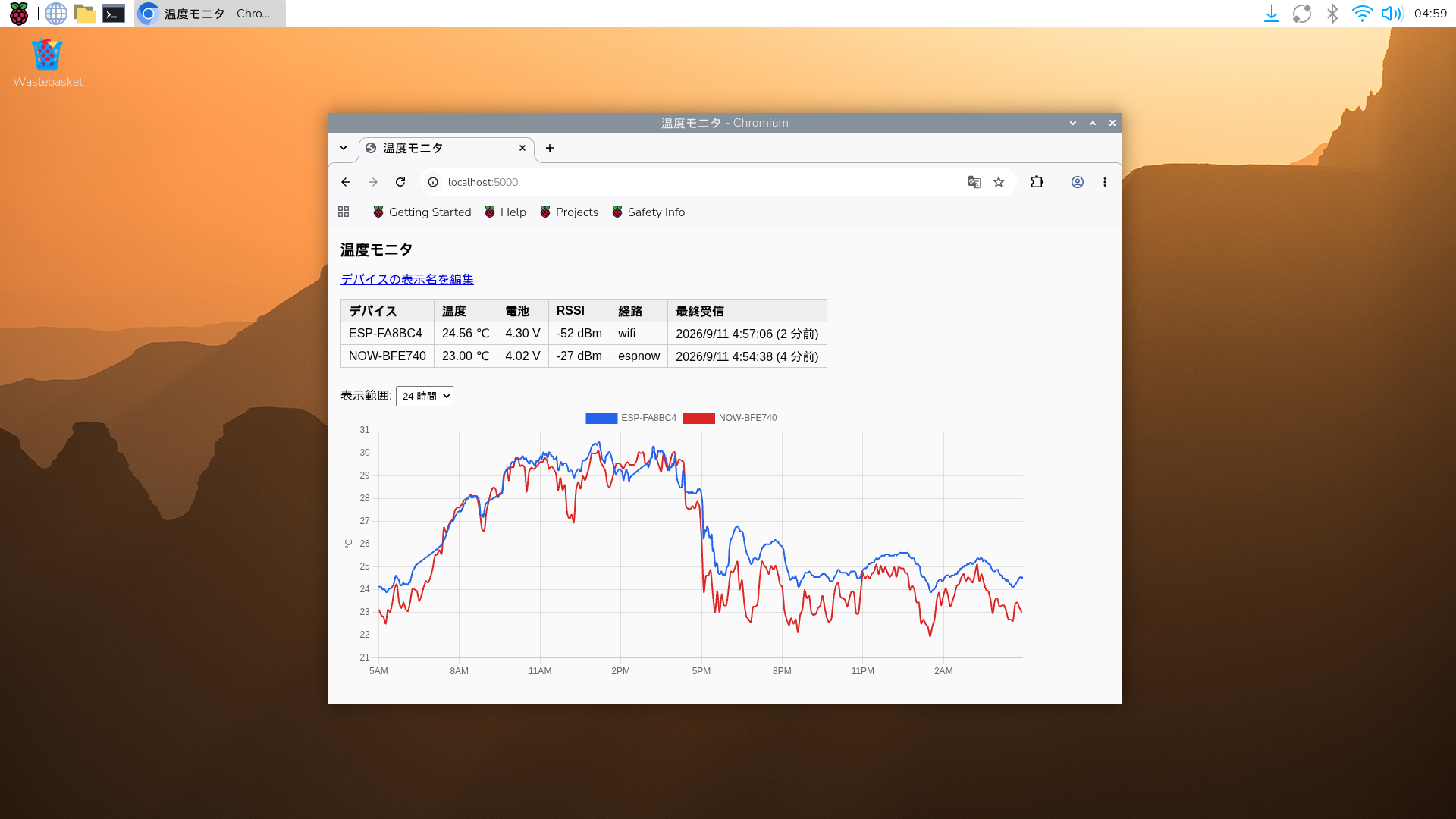
Task: Click the ESP-FA8BC4 device cell in table
Action: [x=387, y=334]
